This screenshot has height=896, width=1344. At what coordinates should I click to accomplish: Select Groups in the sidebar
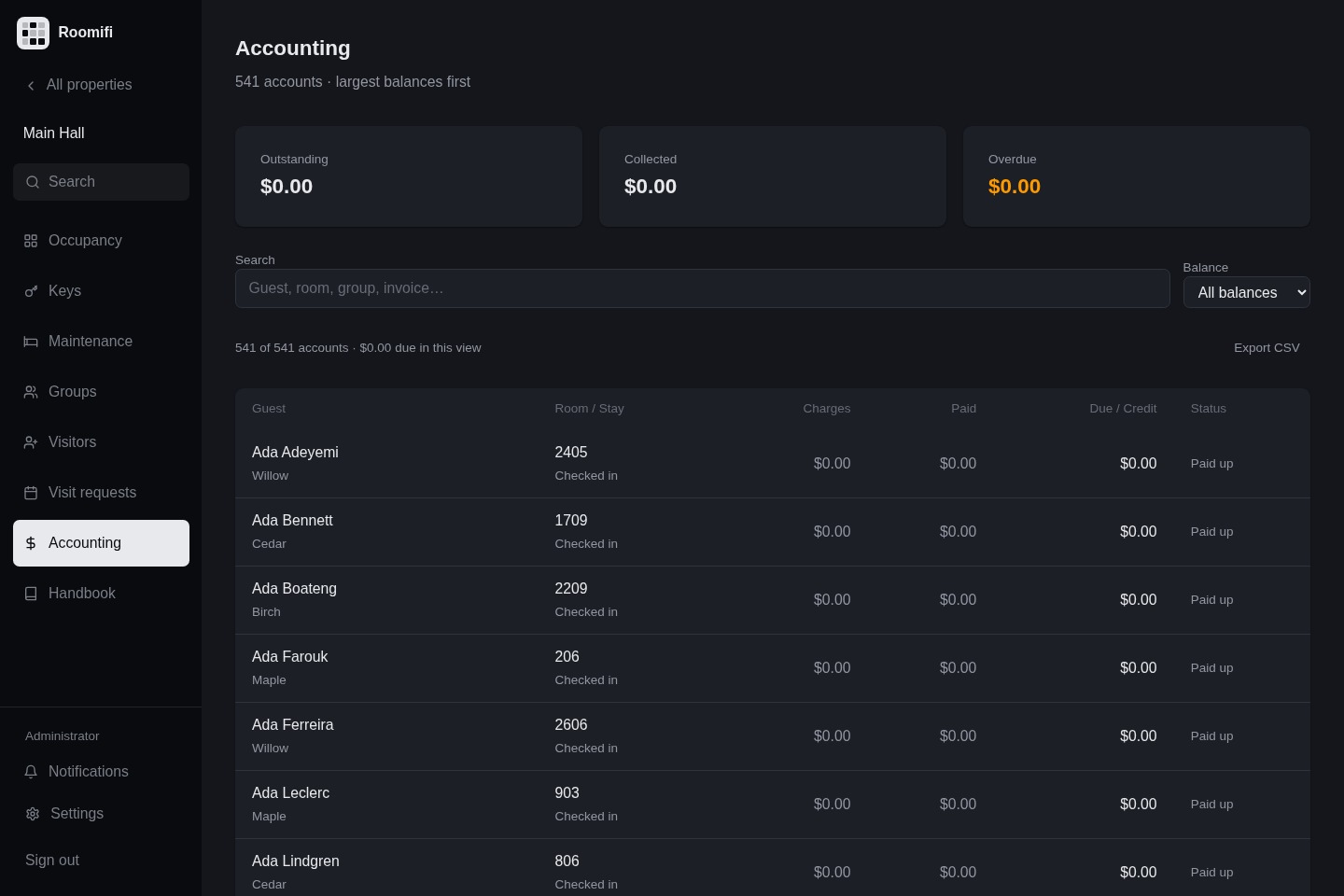point(101,392)
